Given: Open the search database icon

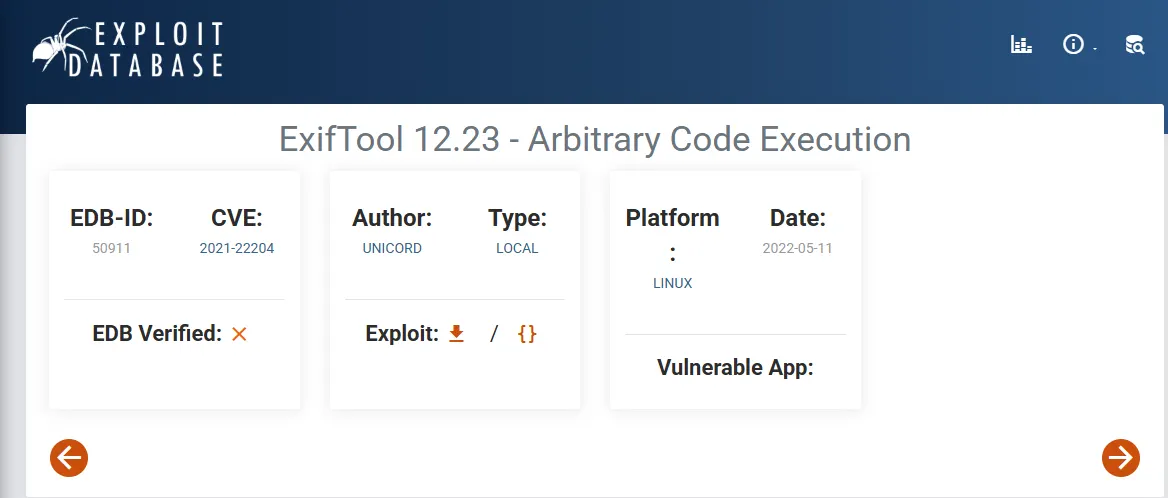Looking at the screenshot, I should (1134, 45).
